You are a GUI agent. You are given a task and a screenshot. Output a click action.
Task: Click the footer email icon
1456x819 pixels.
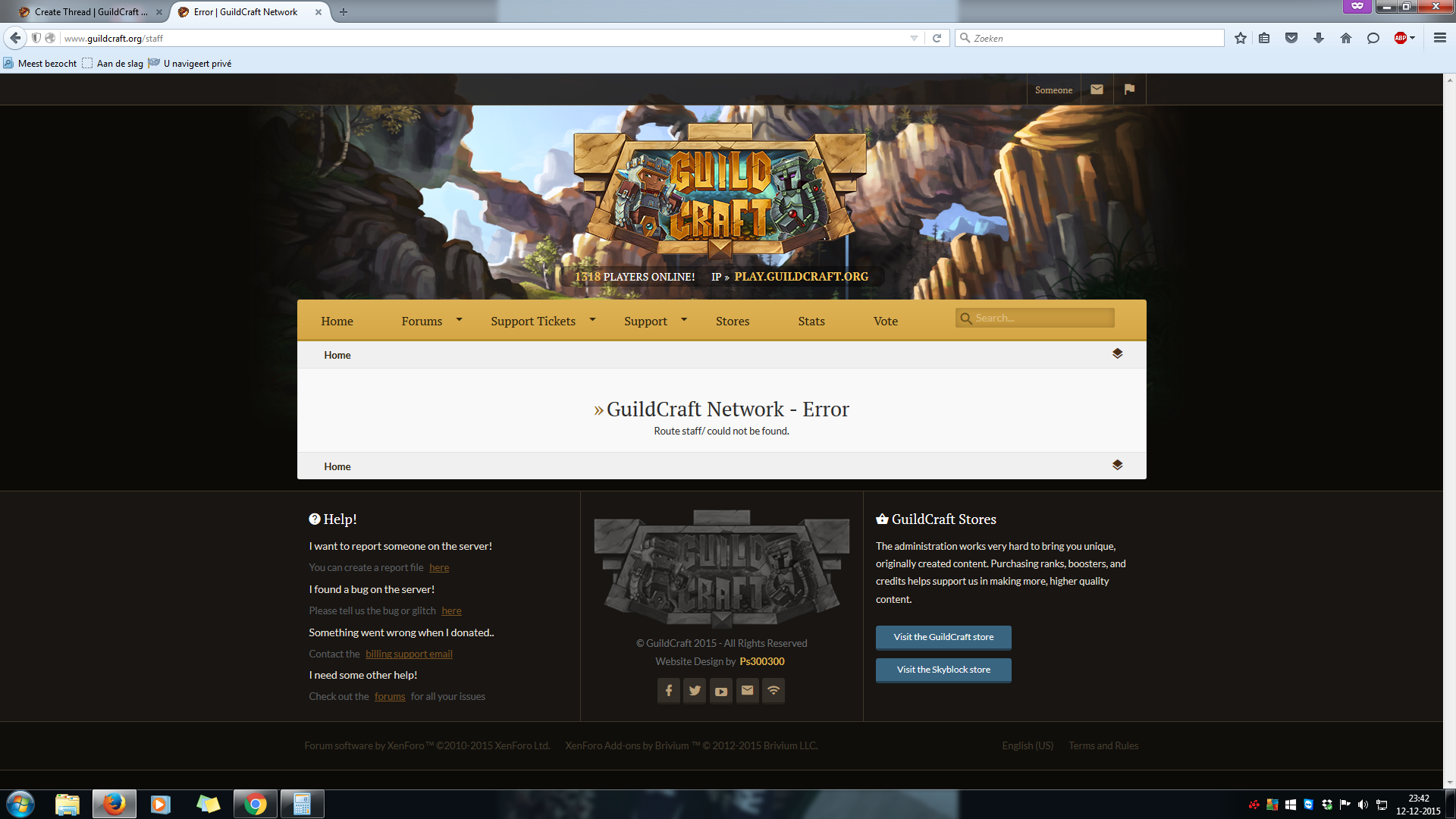748,691
